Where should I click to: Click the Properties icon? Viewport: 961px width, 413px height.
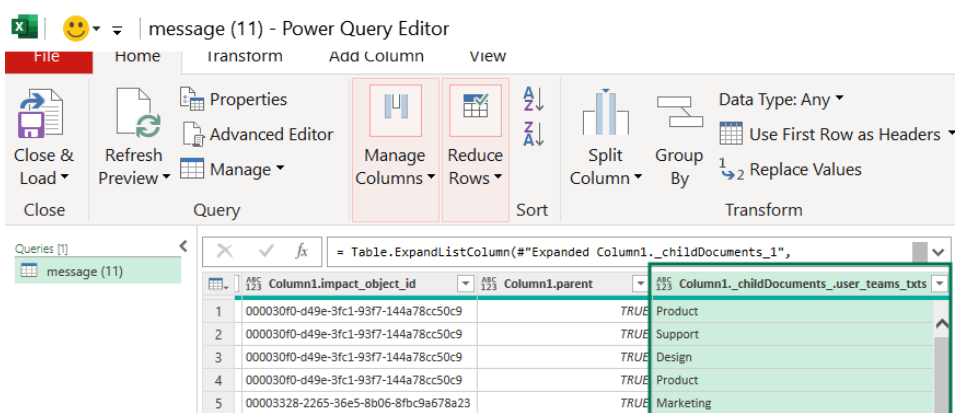tap(193, 99)
